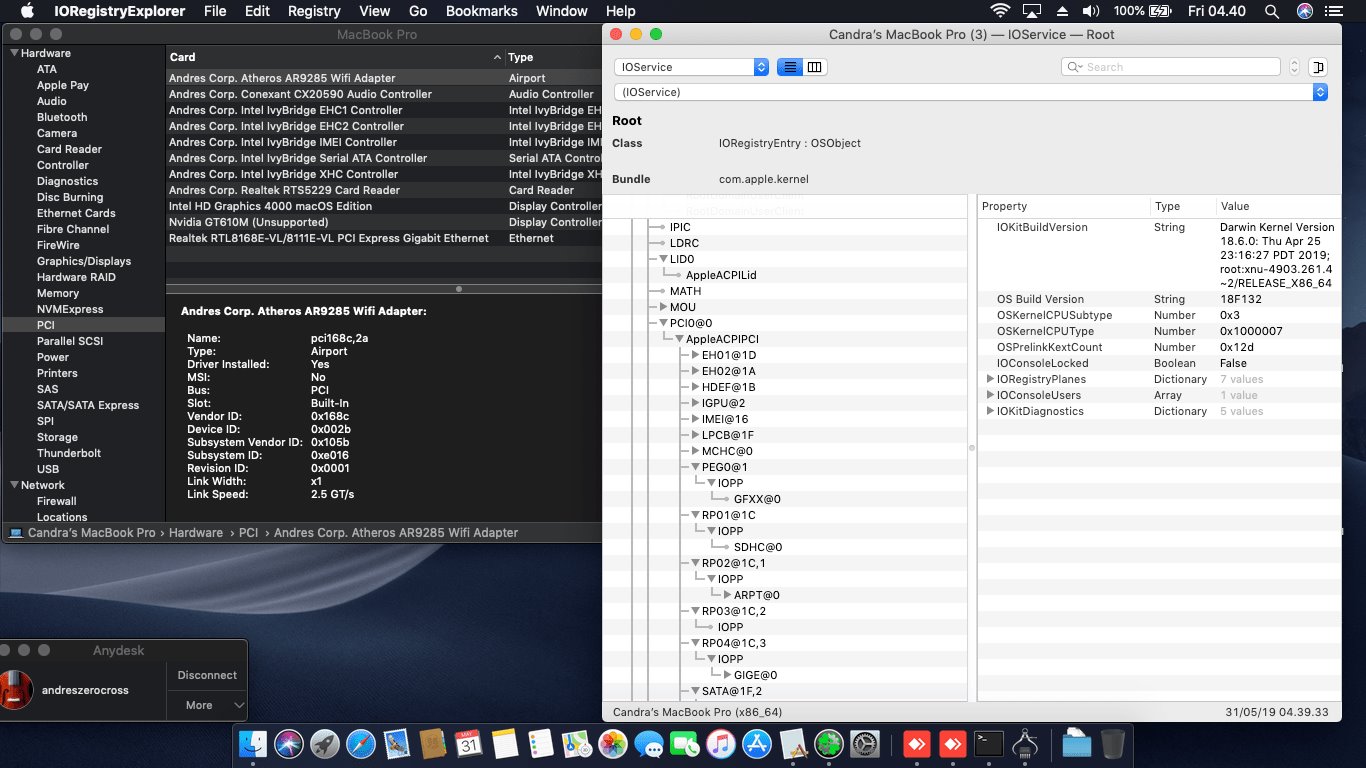Viewport: 1366px width, 768px height.
Task: Expand the IGPU@2 tree node
Action: tap(695, 403)
